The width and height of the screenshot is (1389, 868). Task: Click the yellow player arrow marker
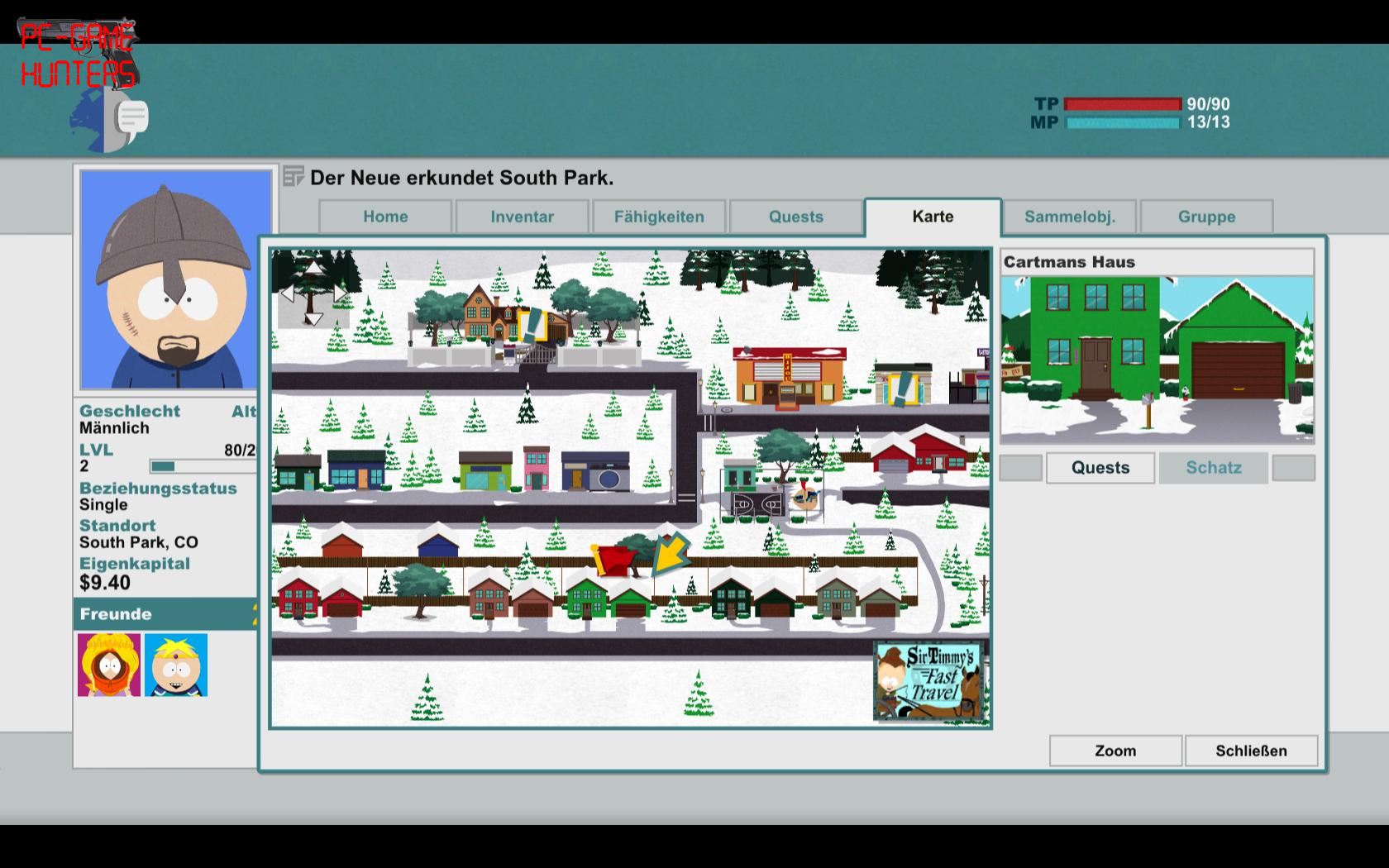pos(672,555)
